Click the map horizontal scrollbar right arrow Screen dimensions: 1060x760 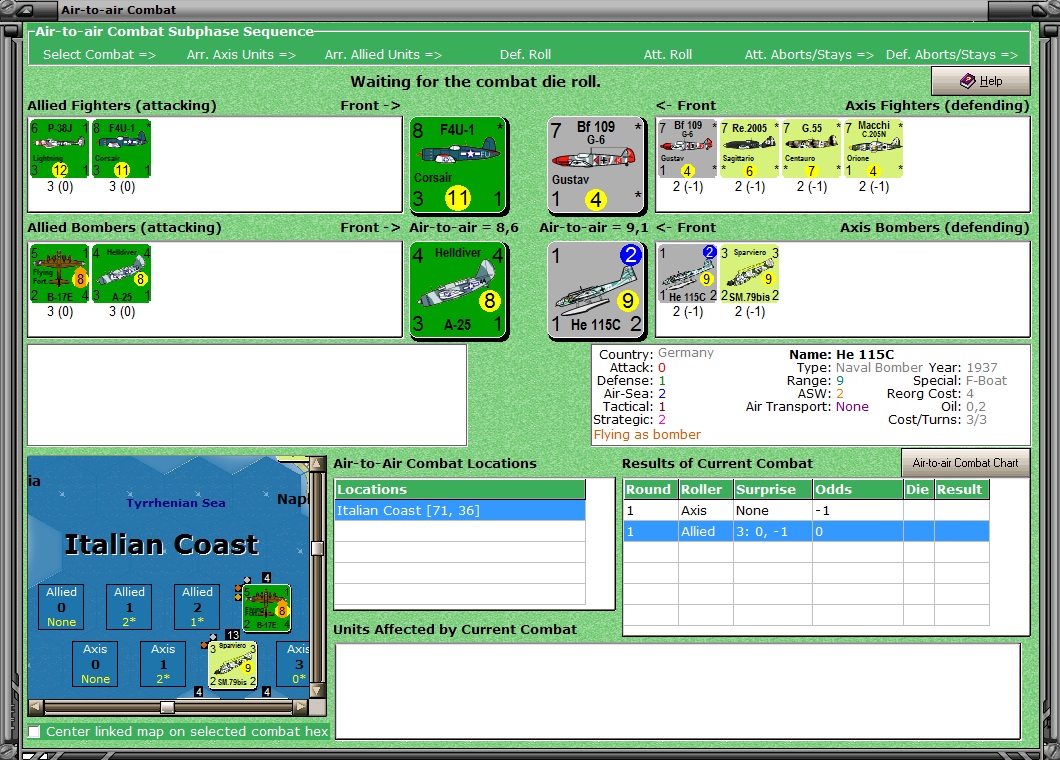[301, 707]
